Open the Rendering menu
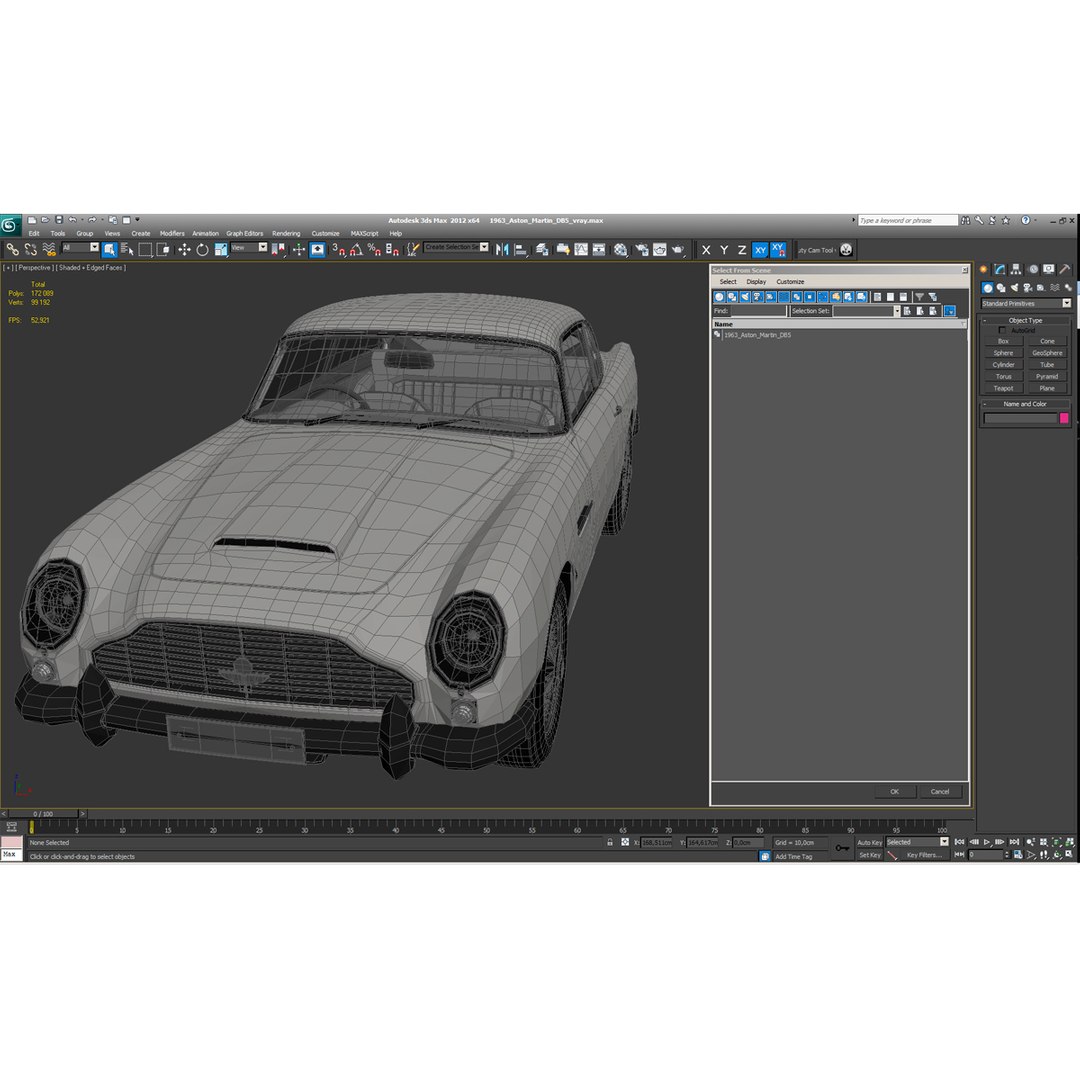The height and width of the screenshot is (1080, 1080). pyautogui.click(x=286, y=233)
